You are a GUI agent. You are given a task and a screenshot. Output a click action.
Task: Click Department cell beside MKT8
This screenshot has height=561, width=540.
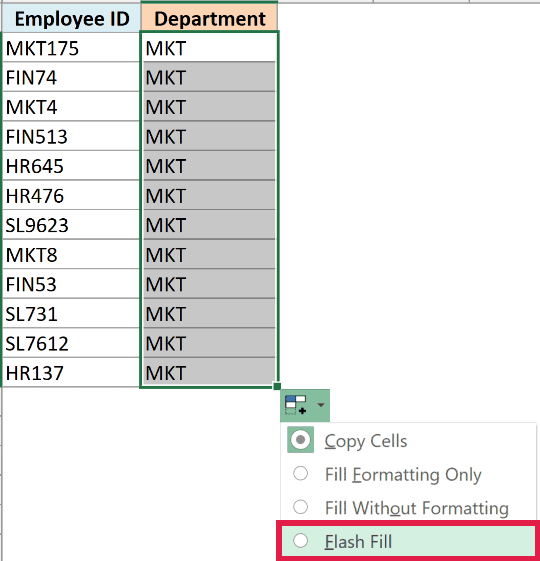[x=209, y=254]
